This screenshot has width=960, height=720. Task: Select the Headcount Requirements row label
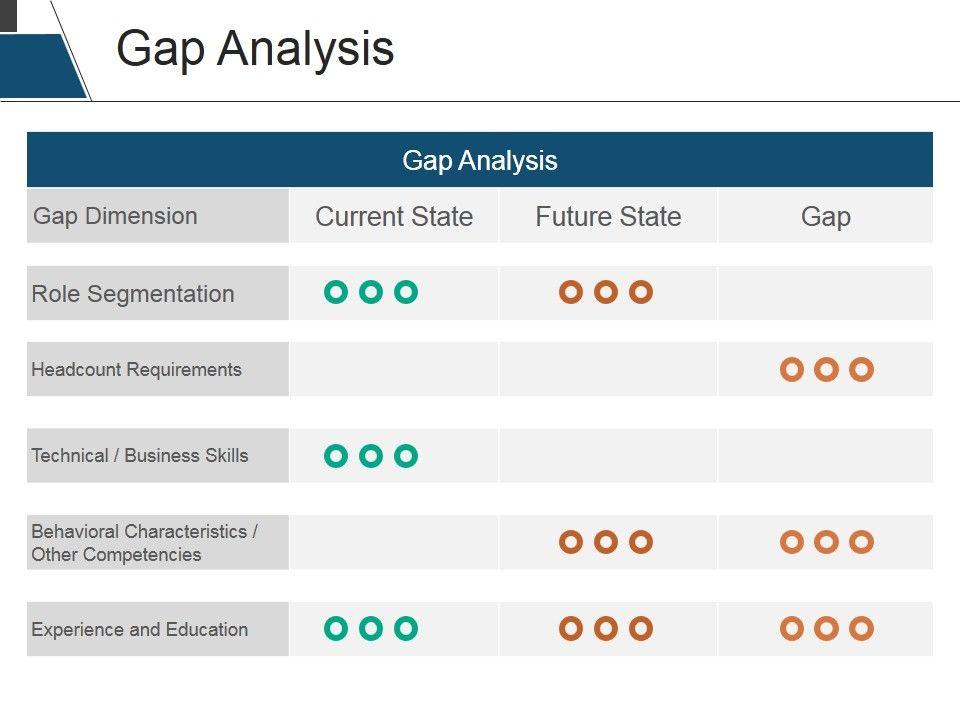[x=137, y=370]
